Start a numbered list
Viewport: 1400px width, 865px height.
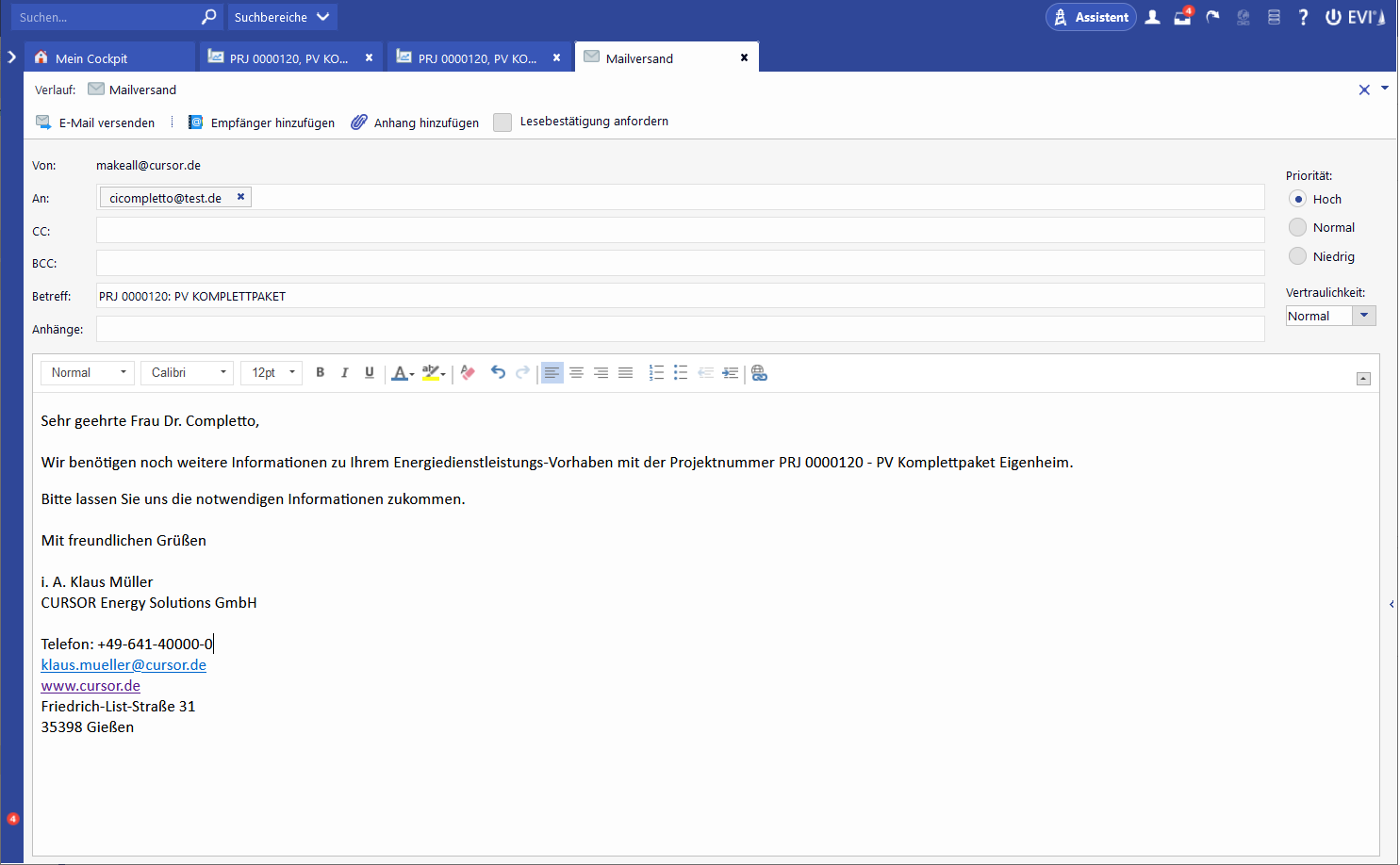656,373
